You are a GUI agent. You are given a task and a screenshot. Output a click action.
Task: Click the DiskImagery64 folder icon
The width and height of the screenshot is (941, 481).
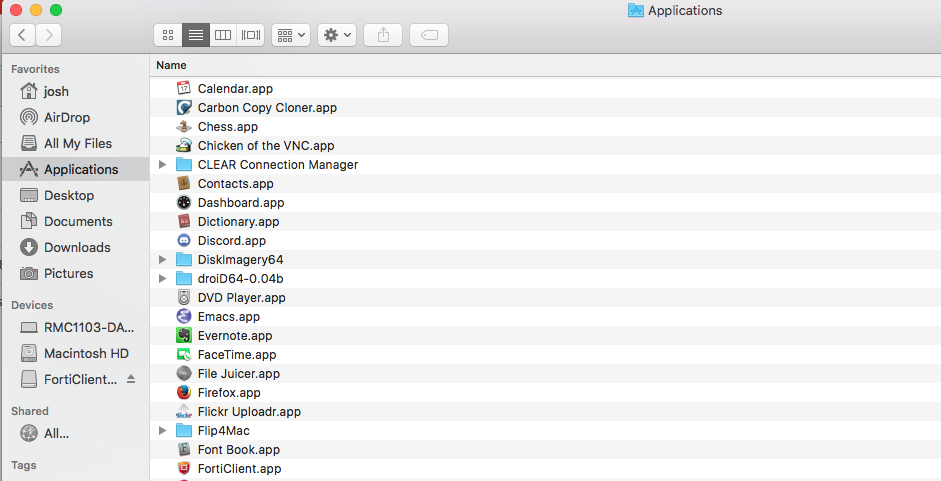coord(184,259)
